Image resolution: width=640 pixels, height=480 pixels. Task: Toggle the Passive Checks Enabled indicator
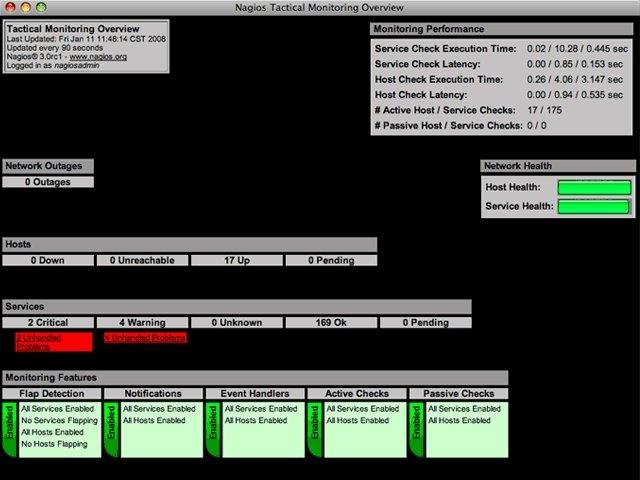(416, 429)
